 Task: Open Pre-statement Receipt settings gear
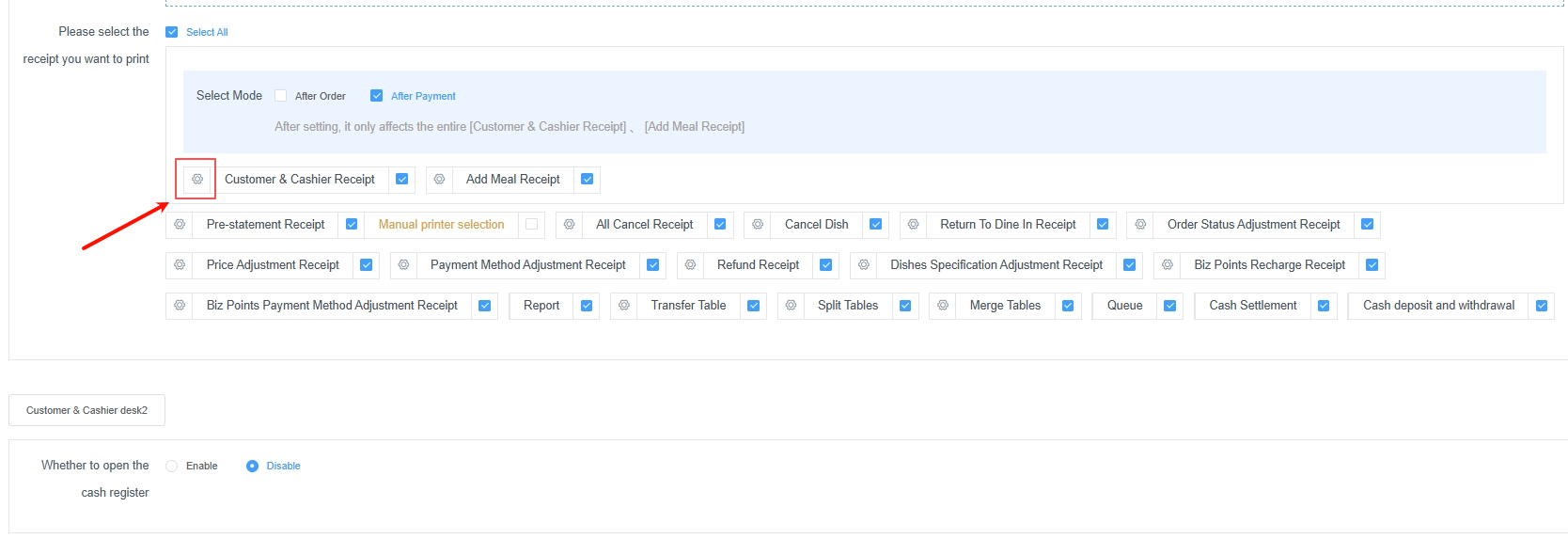pyautogui.click(x=180, y=224)
